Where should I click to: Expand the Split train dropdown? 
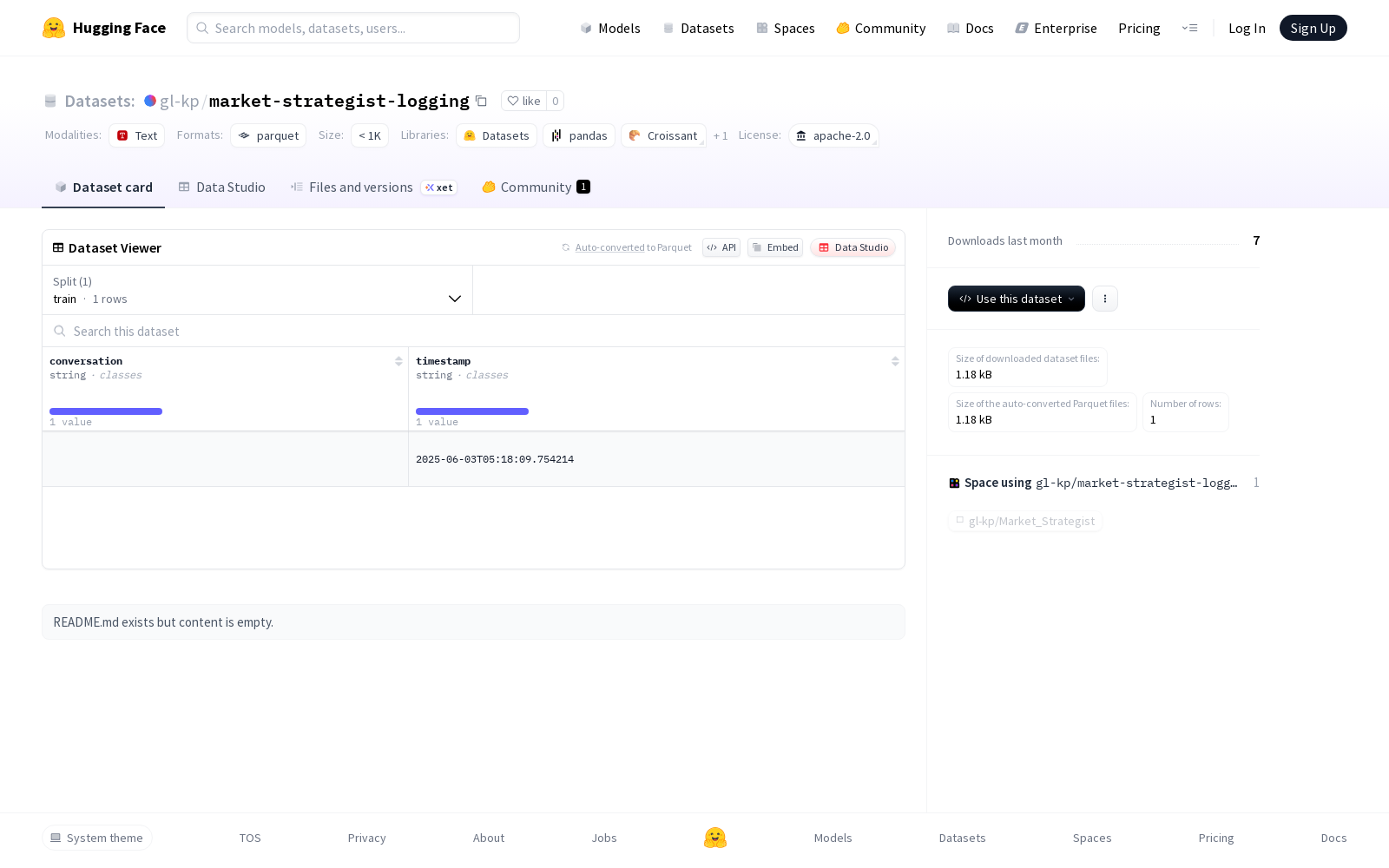tap(258, 290)
